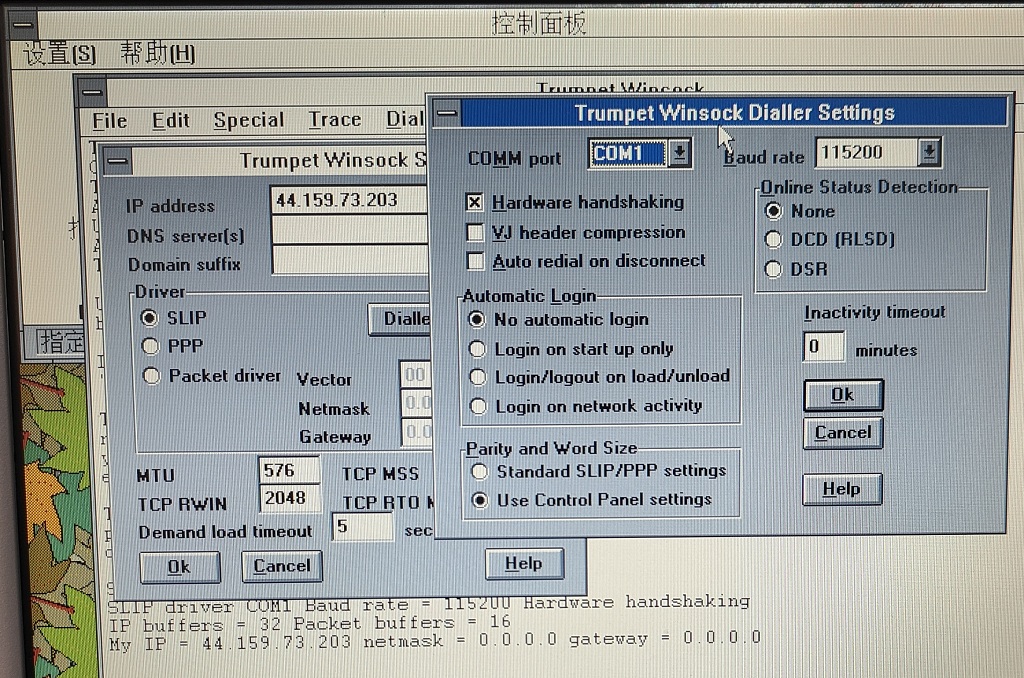This screenshot has height=678, width=1024.
Task: Click the Domain suffix field in Setup
Action: (349, 260)
